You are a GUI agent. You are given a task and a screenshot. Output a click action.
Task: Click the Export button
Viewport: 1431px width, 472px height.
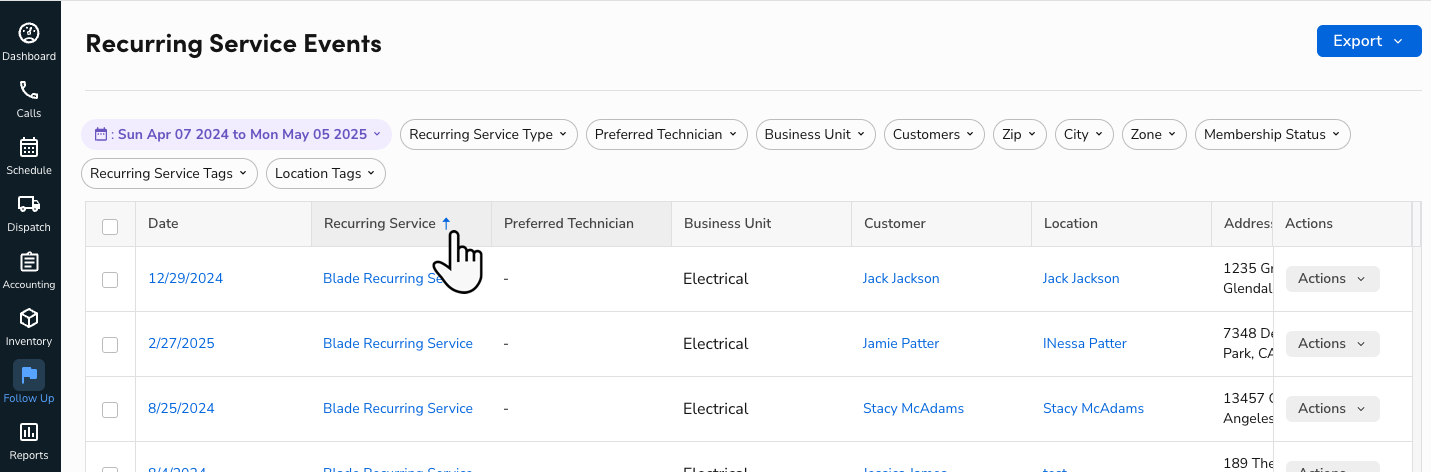[x=1368, y=41]
